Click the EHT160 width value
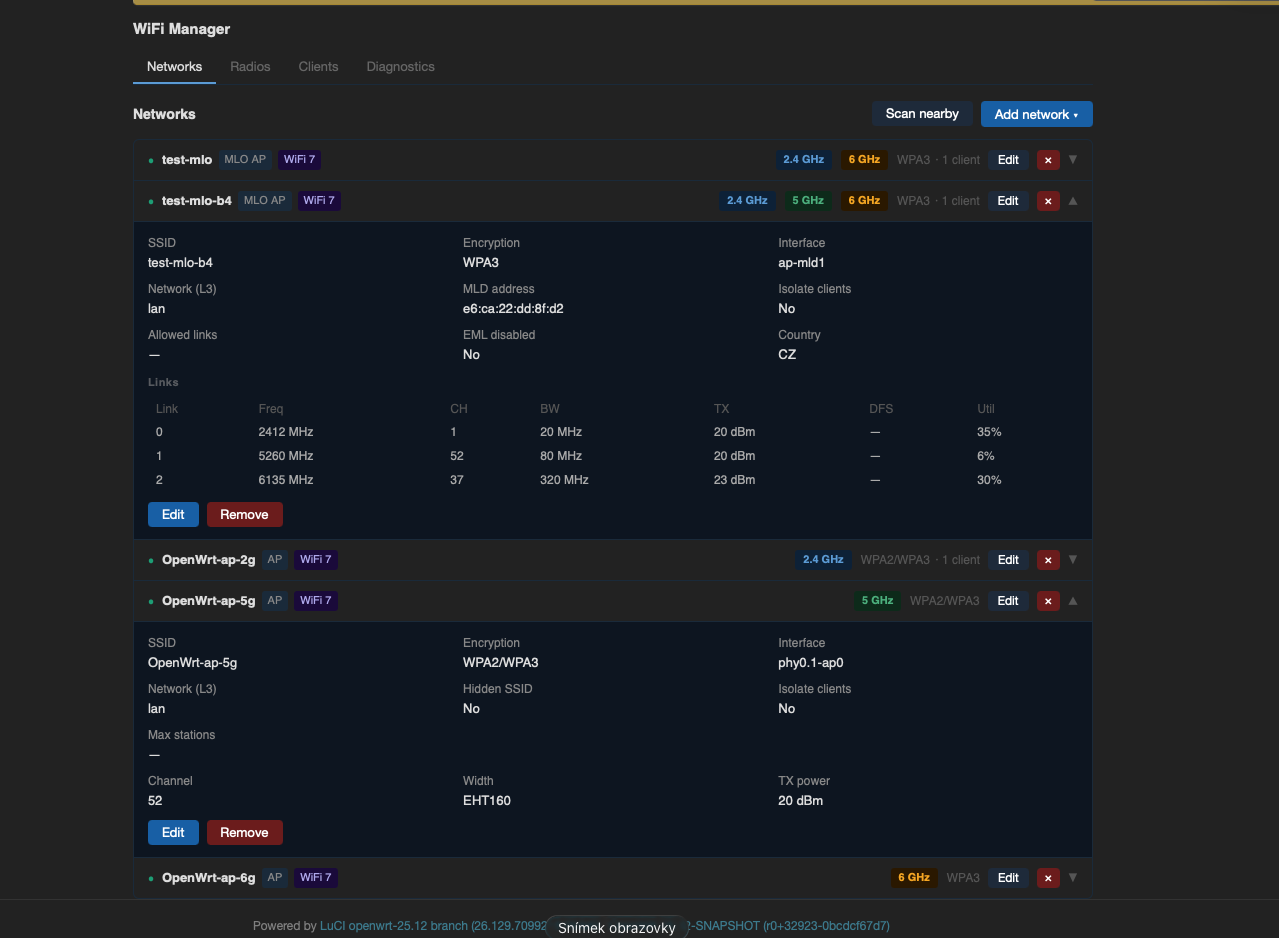The image size is (1279, 938). click(487, 801)
